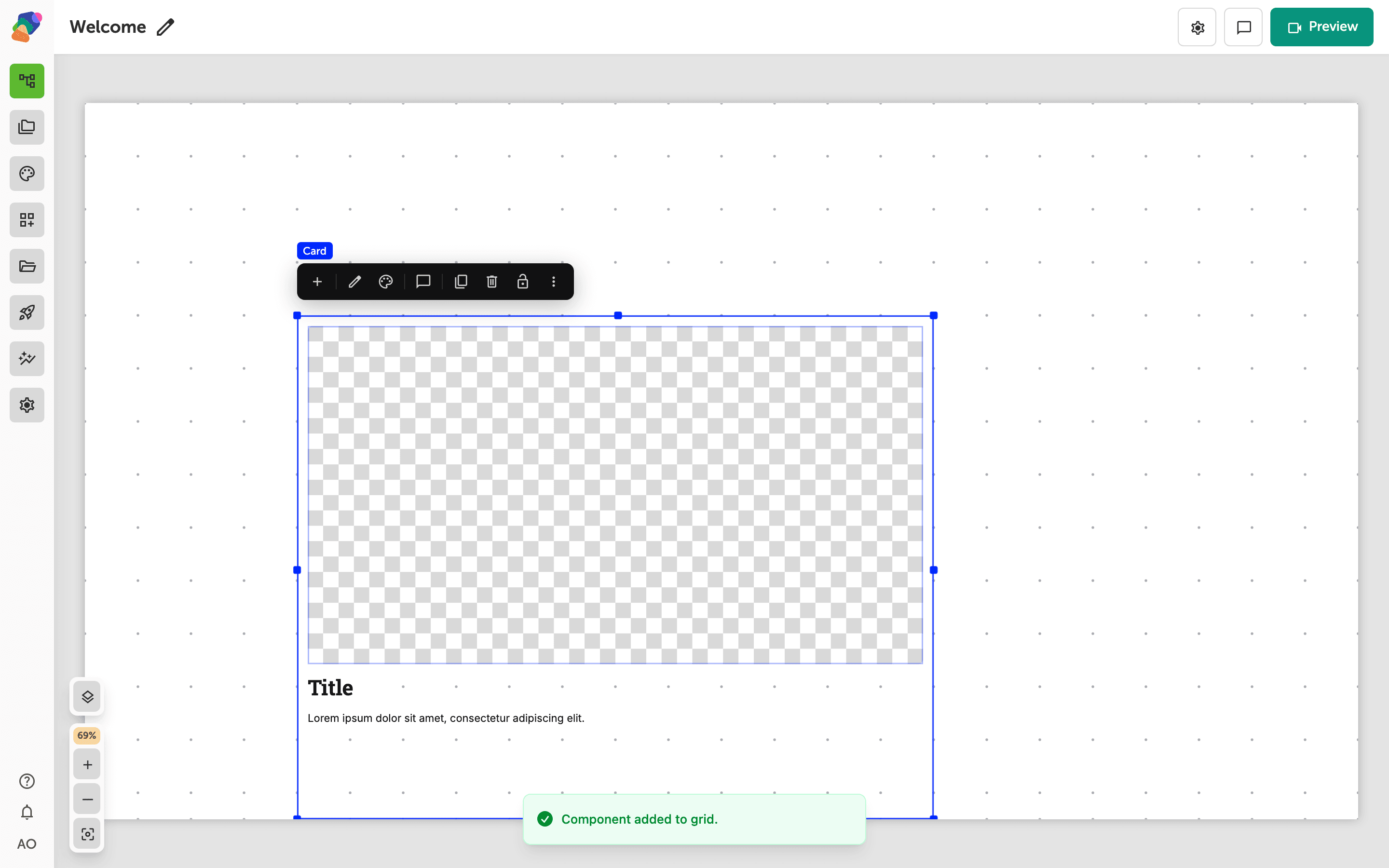
Task: Dismiss the Component added to grid toast
Action: [694, 819]
